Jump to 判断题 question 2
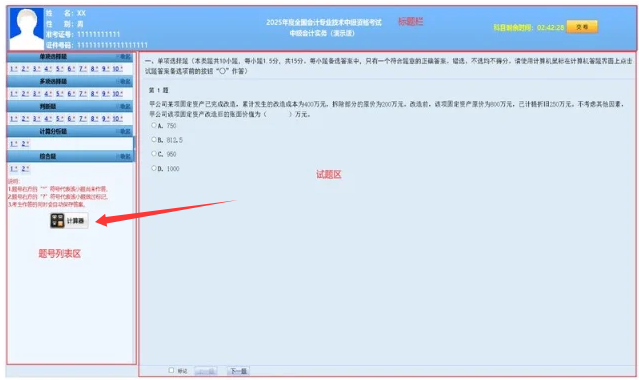Image resolution: width=639 pixels, height=380 pixels. [x=25, y=119]
